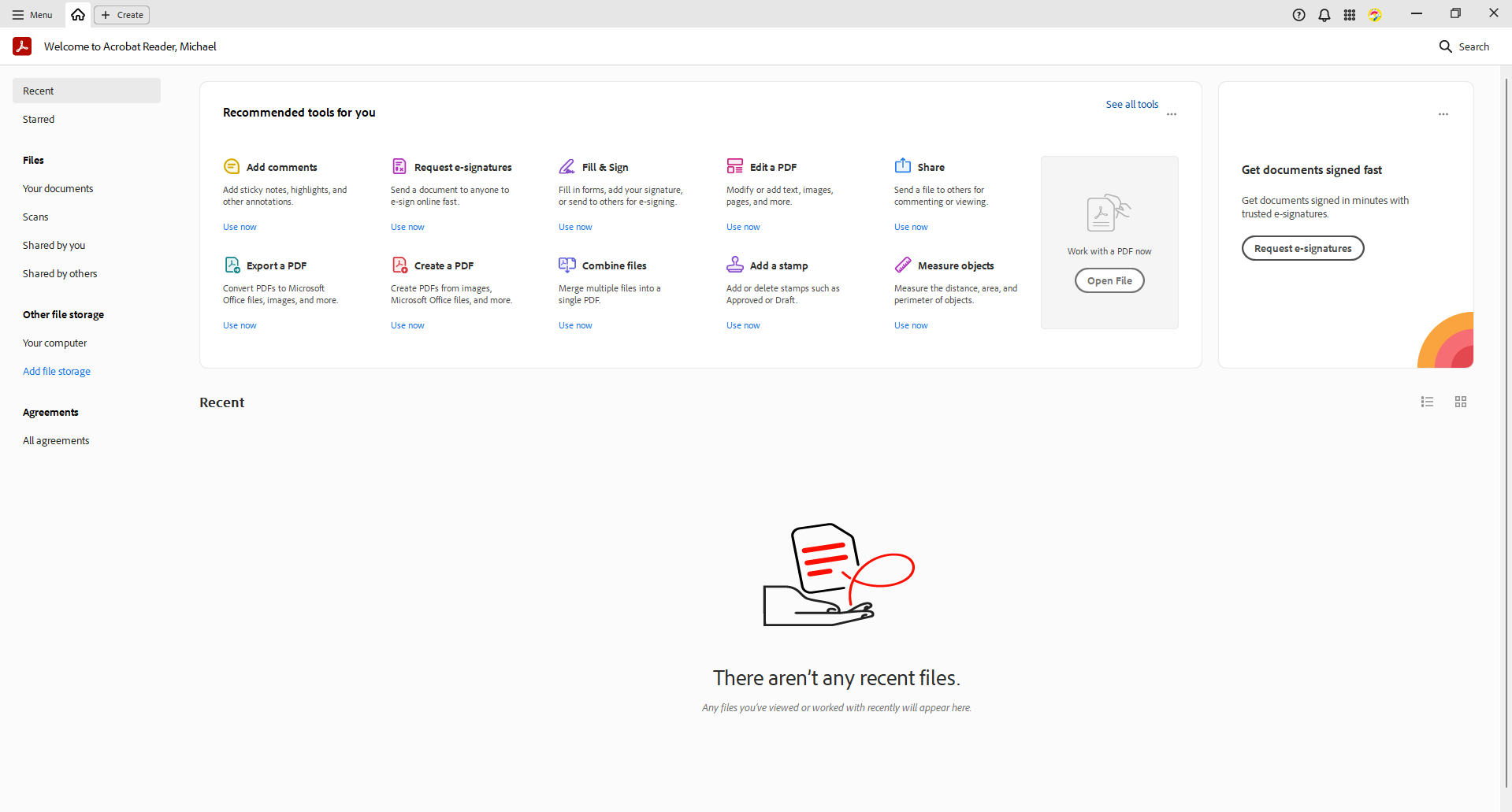Close the Acrobat Reader window
The height and width of the screenshot is (812, 1512).
coord(1494,13)
